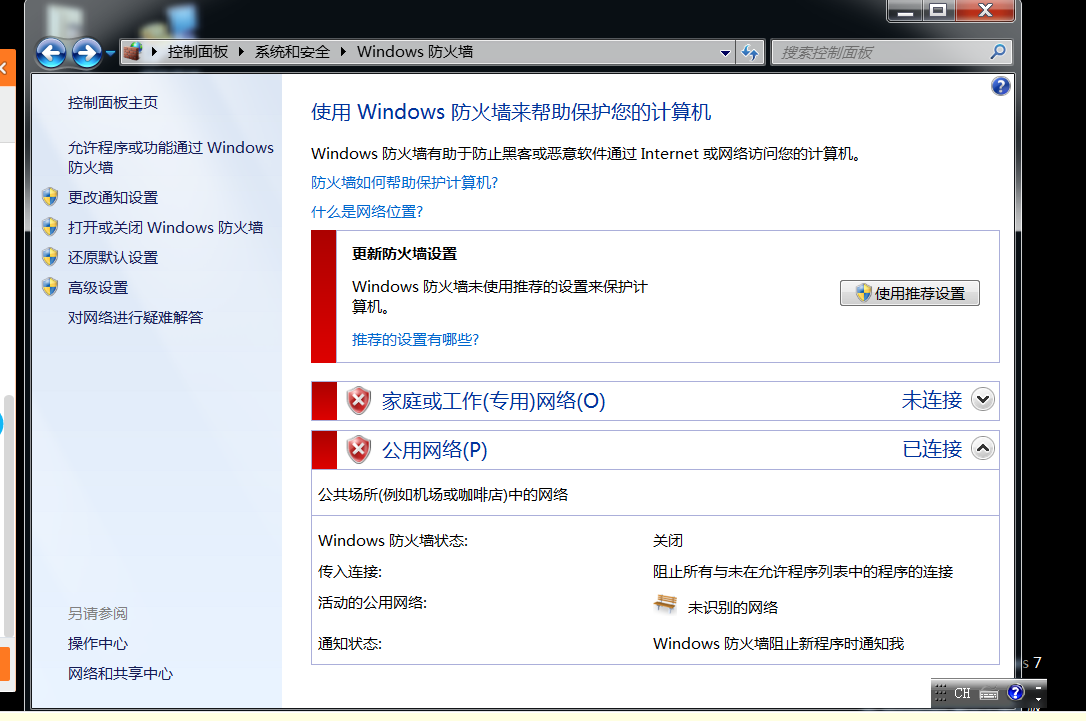Click red shield icon beside 公用网络(P)
Image resolution: width=1086 pixels, height=721 pixels.
pos(359,449)
